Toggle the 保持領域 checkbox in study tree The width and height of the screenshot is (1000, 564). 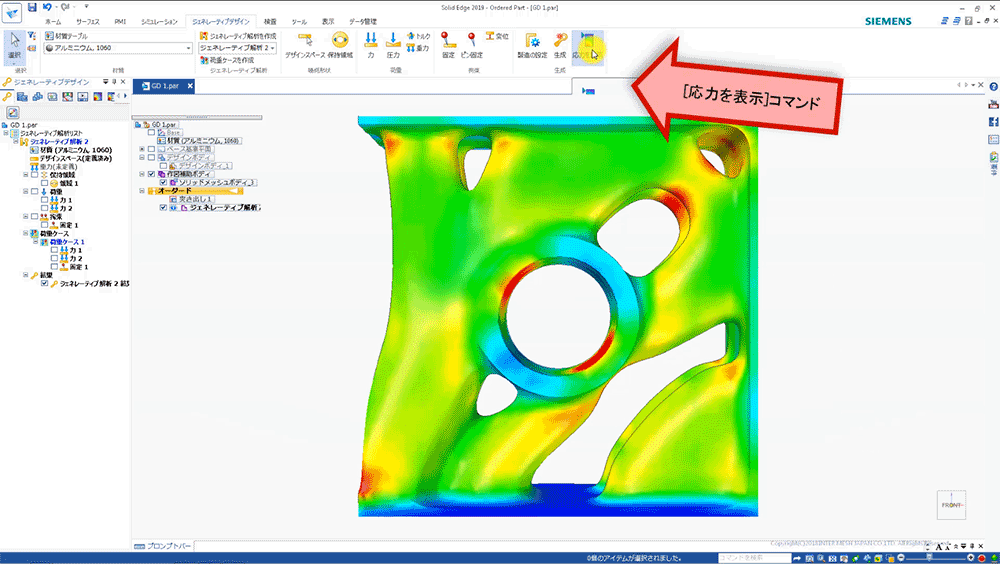tap(34, 175)
